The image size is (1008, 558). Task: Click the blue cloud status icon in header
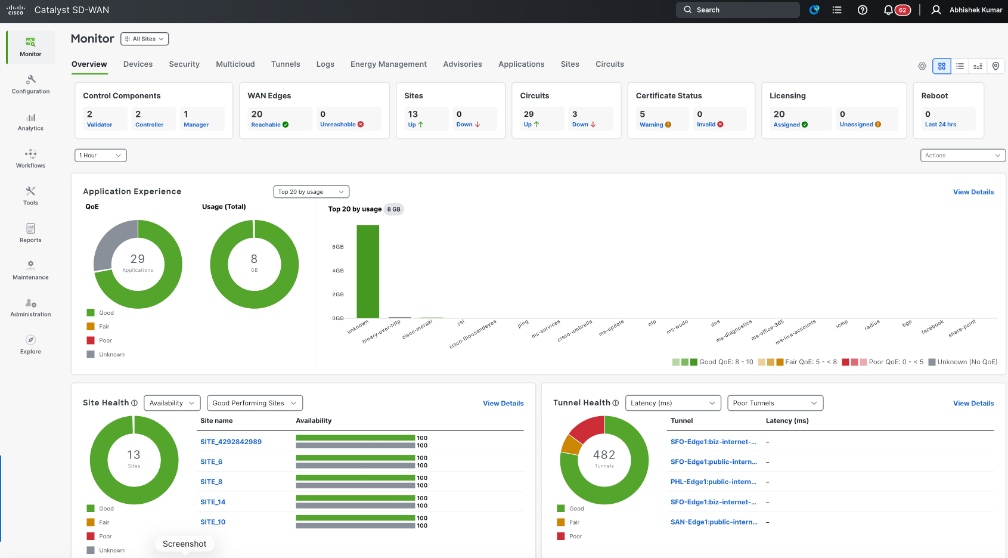(x=814, y=10)
